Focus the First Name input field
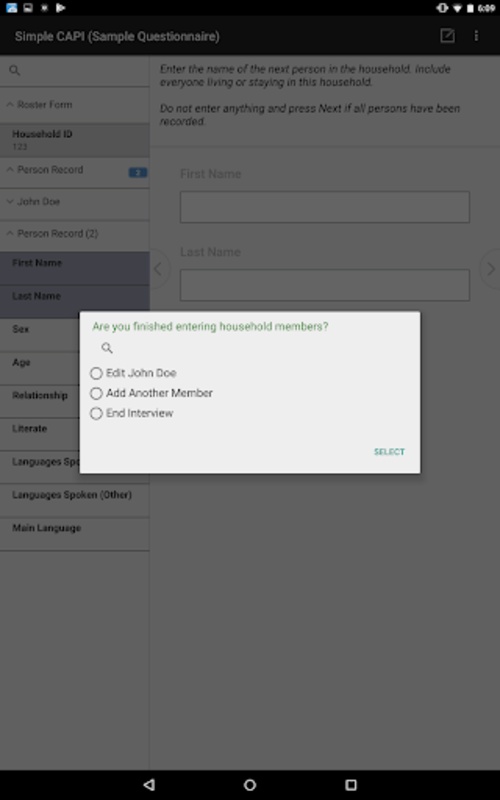Image resolution: width=500 pixels, height=800 pixels. point(324,207)
